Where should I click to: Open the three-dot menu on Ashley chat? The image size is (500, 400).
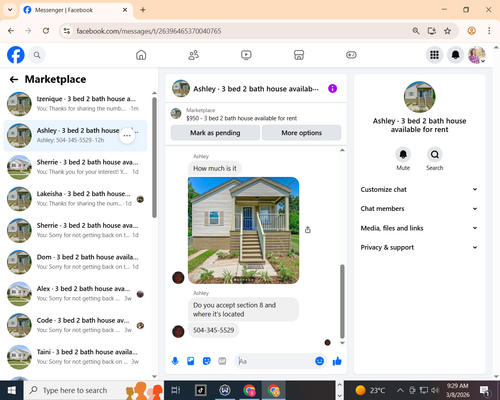coord(127,136)
